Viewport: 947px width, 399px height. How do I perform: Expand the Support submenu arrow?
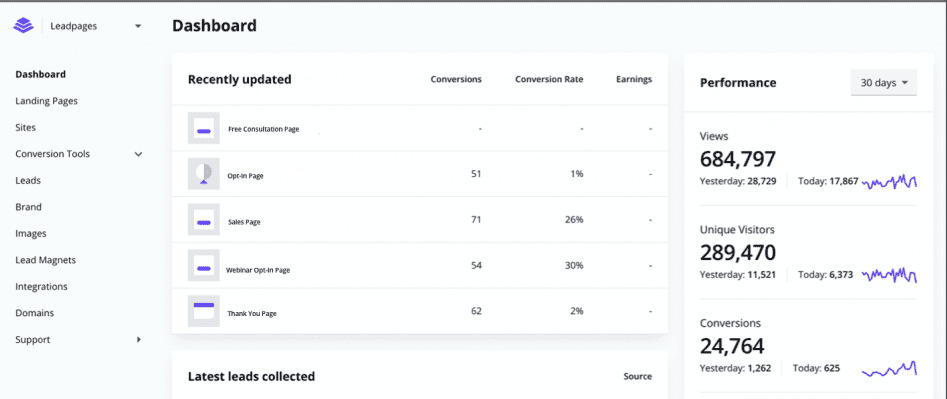coord(139,340)
